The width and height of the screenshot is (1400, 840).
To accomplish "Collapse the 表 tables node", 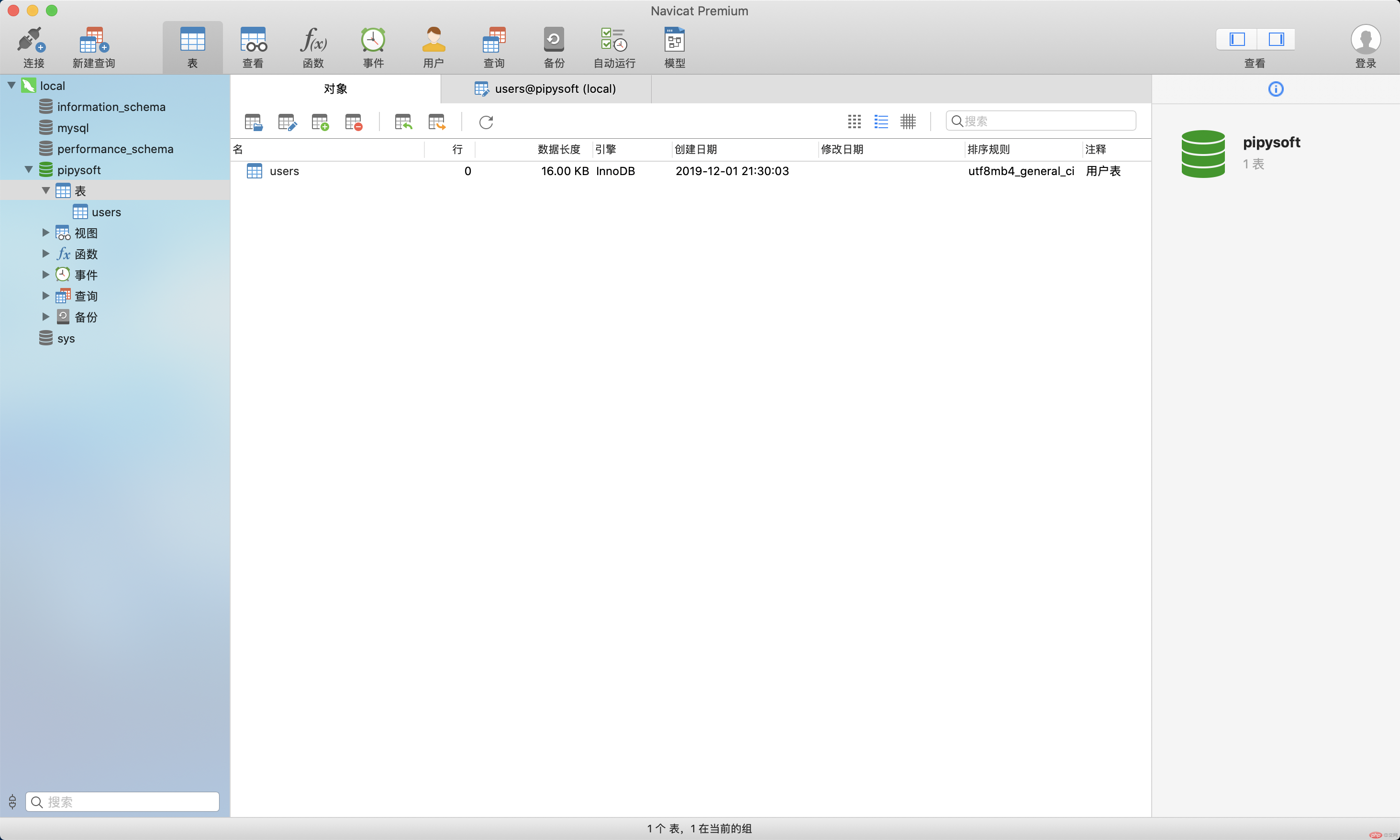I will pos(46,191).
